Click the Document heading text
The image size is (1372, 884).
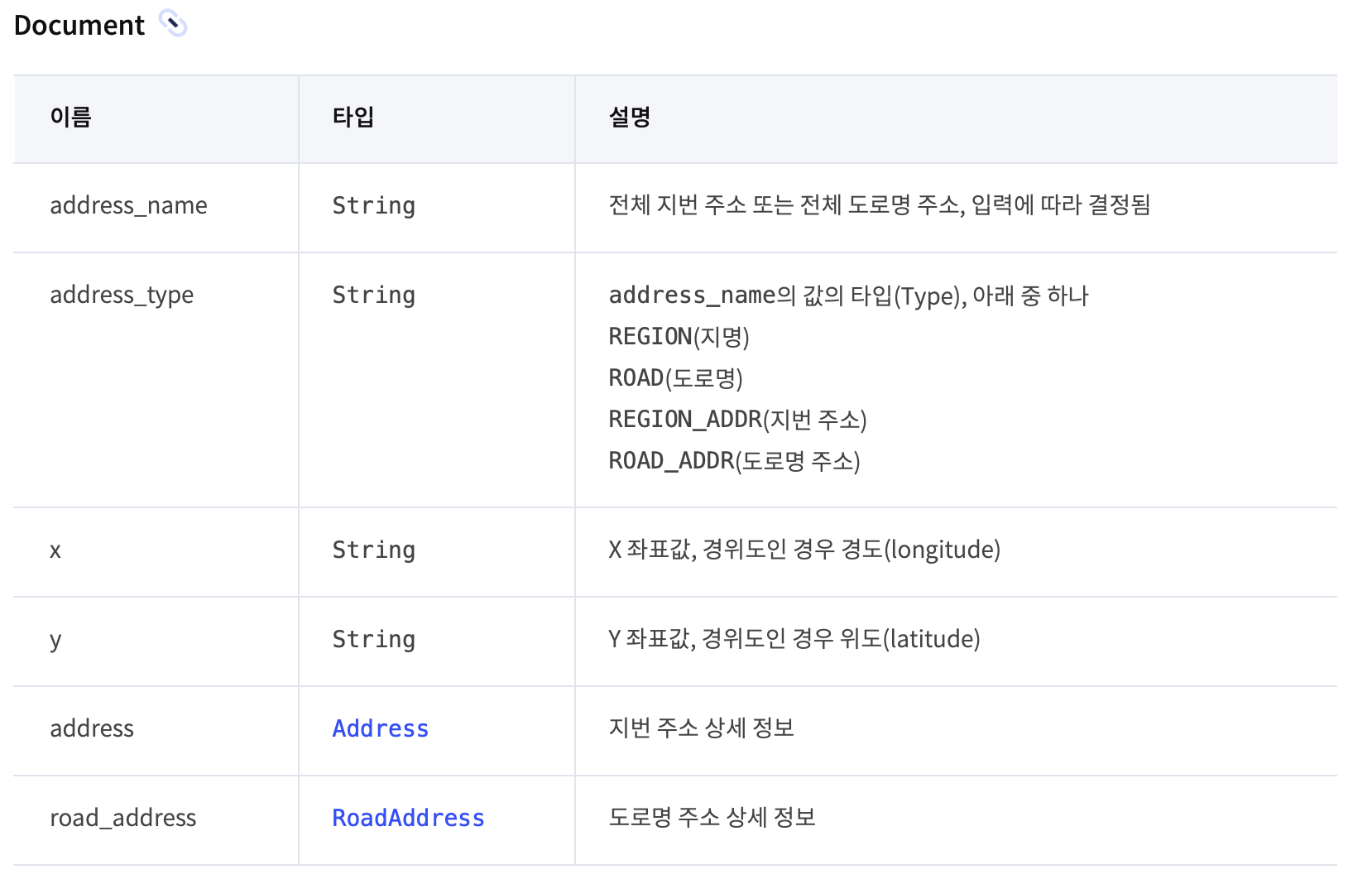[79, 25]
